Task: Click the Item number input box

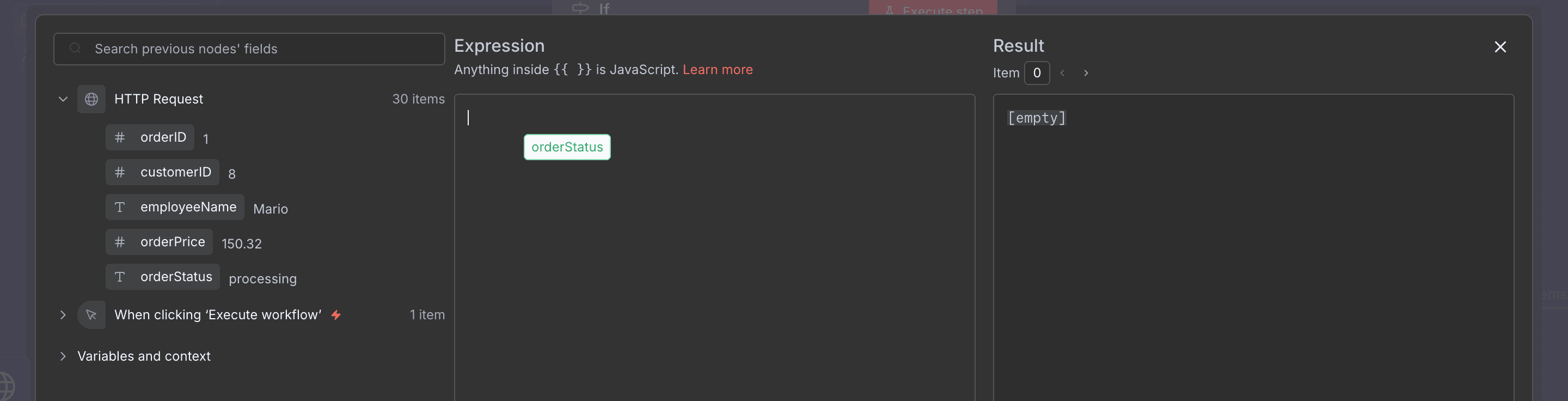Action: click(1037, 72)
